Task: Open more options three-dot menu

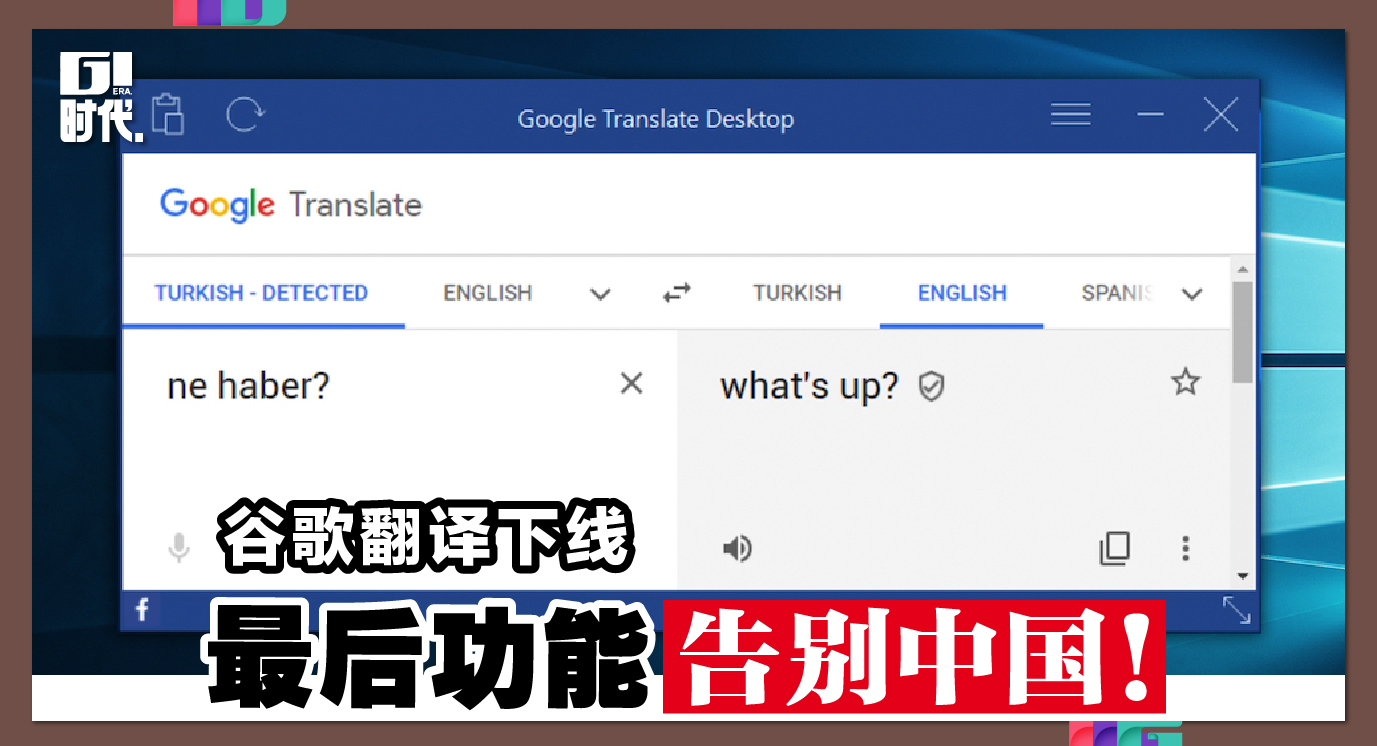Action: (1185, 548)
